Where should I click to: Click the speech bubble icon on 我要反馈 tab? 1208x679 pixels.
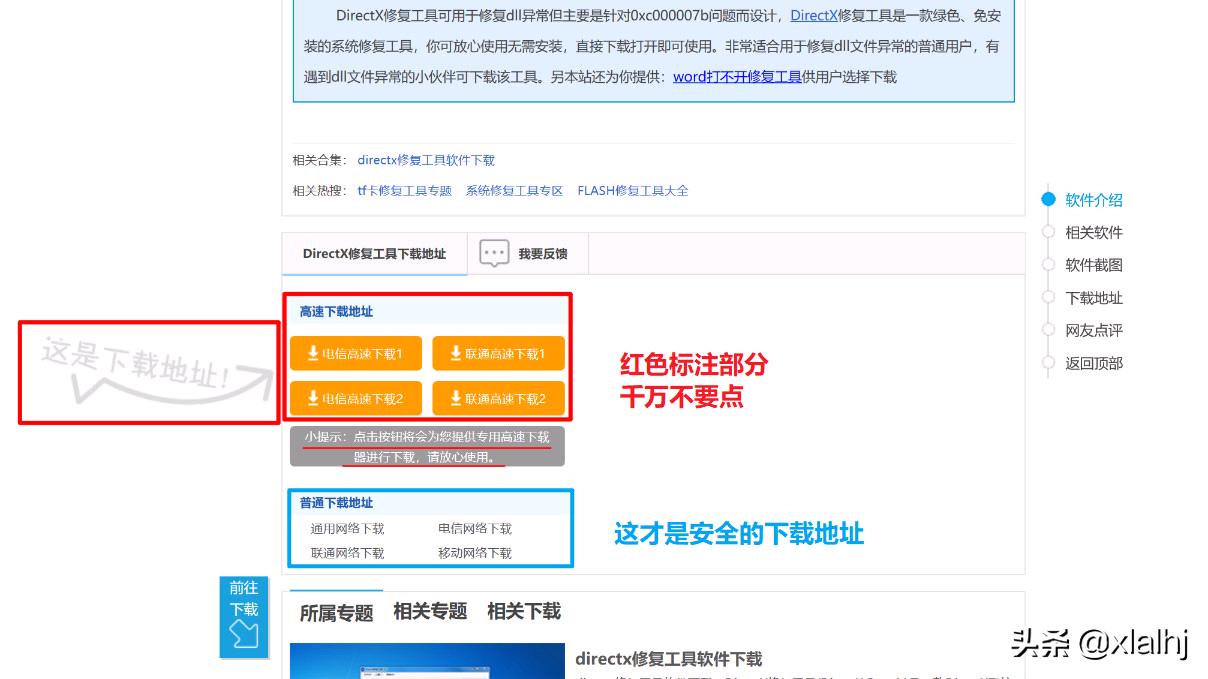pos(492,253)
